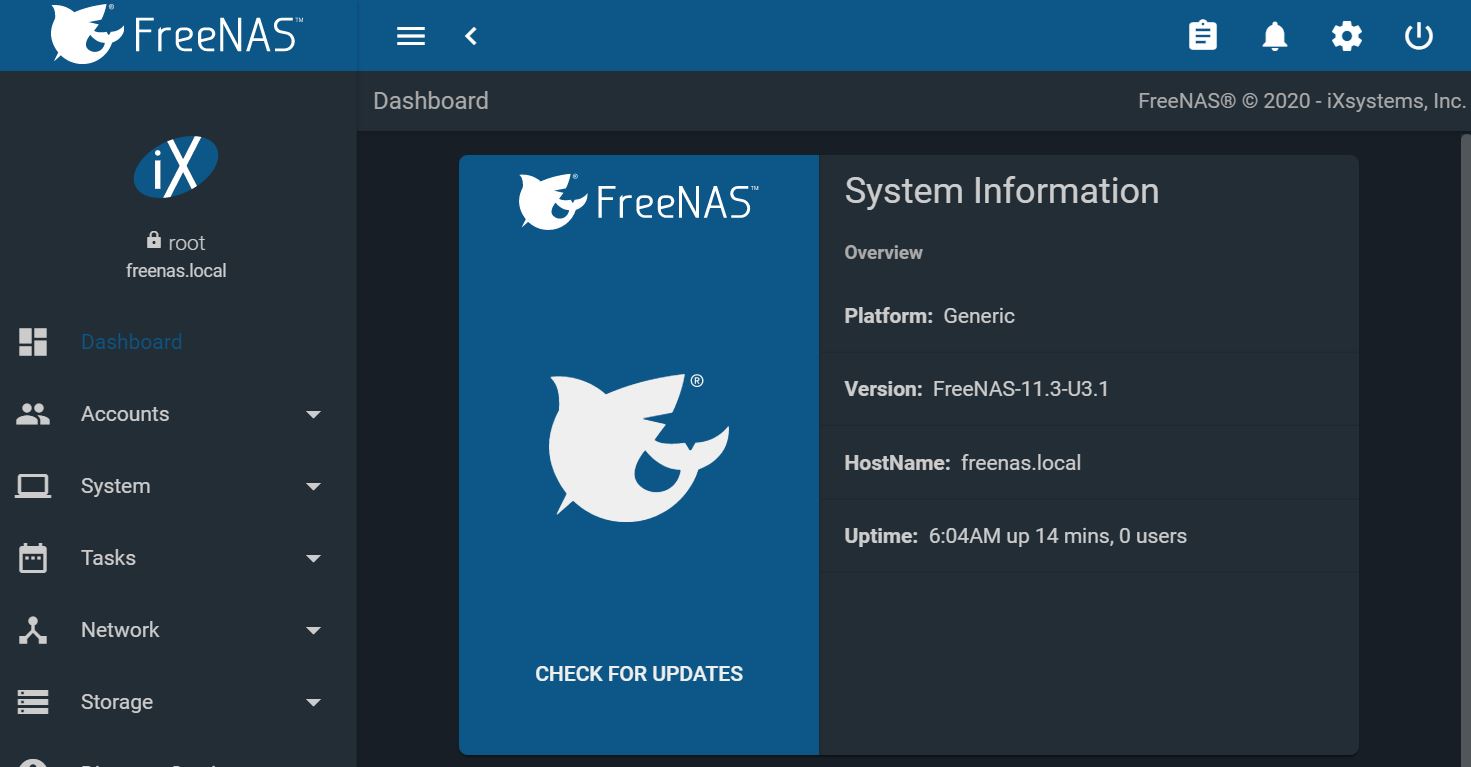Click the Dashboard grid icon in sidebar
The image size is (1471, 767).
click(33, 342)
